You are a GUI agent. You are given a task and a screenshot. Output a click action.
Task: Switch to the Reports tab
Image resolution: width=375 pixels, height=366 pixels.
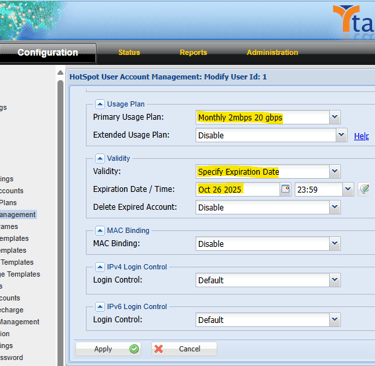[x=193, y=52]
